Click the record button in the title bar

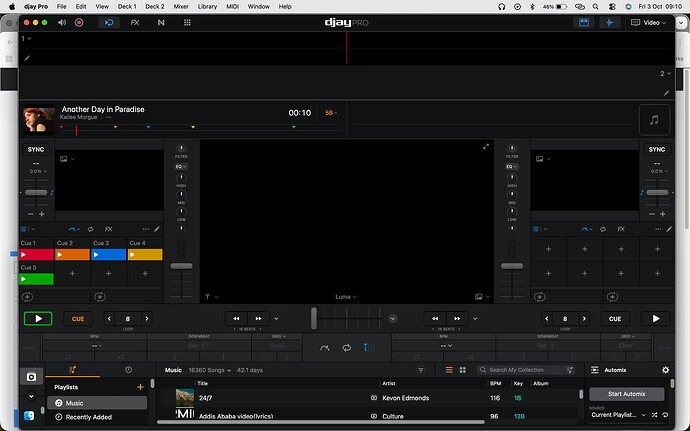[x=79, y=21]
